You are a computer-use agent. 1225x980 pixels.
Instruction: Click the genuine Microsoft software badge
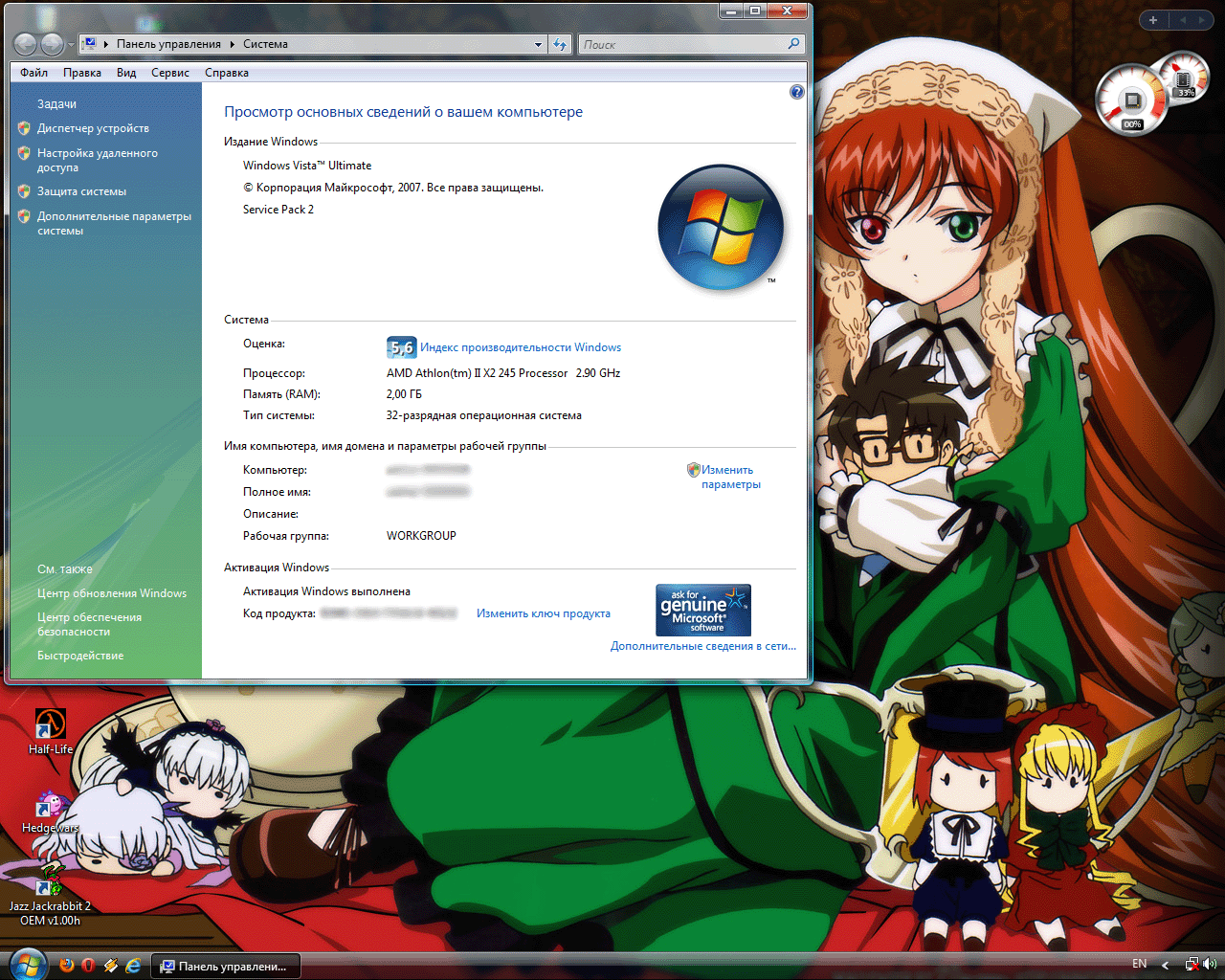pyautogui.click(x=703, y=610)
